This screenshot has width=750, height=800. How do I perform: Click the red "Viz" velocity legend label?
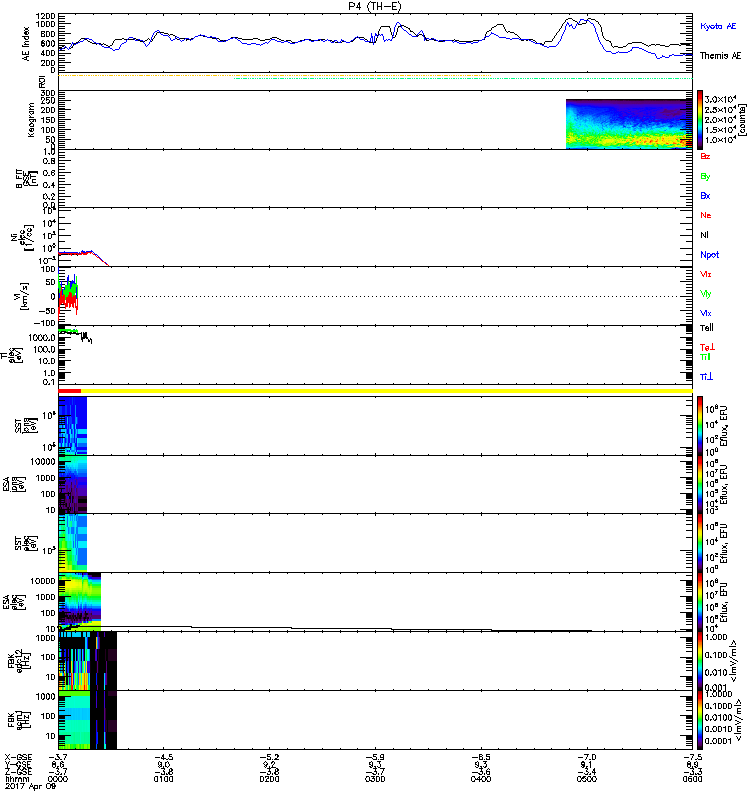[706, 274]
